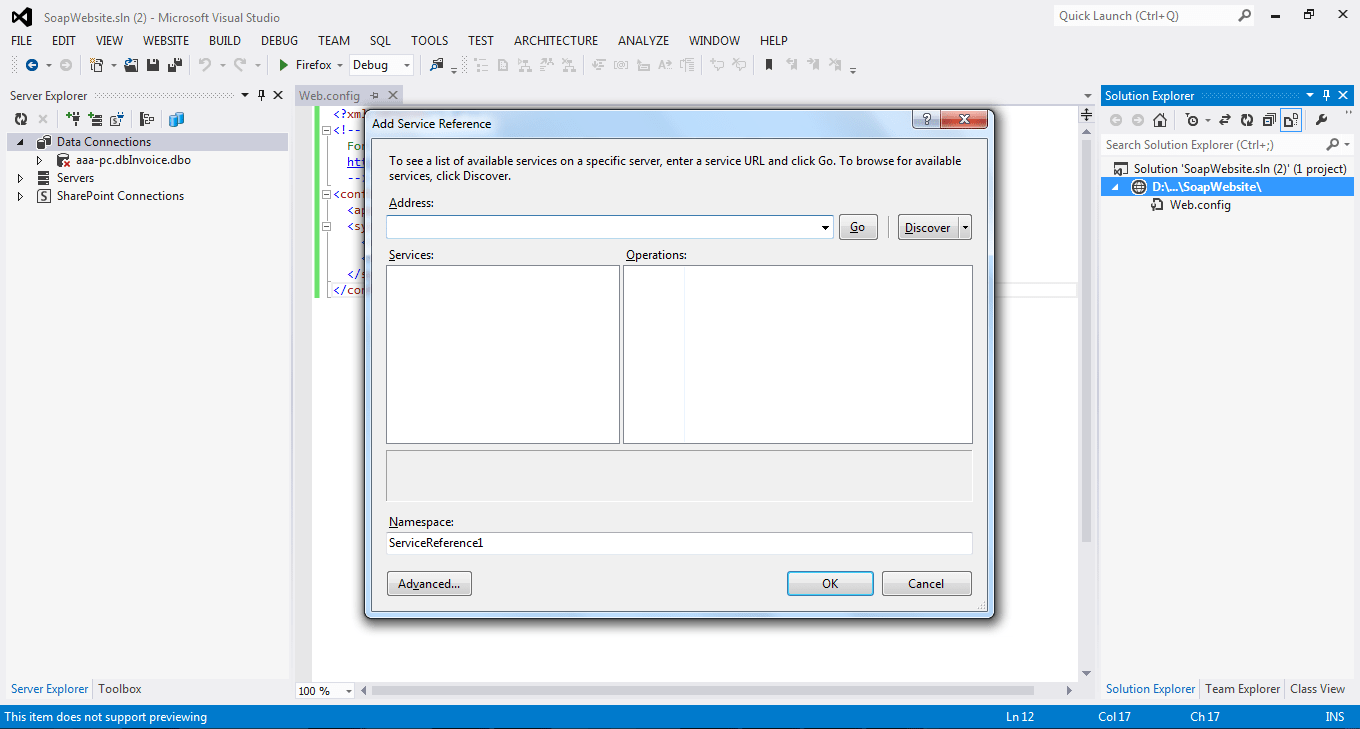Refresh the Server Explorer tree
Image resolution: width=1360 pixels, height=729 pixels.
[x=20, y=119]
